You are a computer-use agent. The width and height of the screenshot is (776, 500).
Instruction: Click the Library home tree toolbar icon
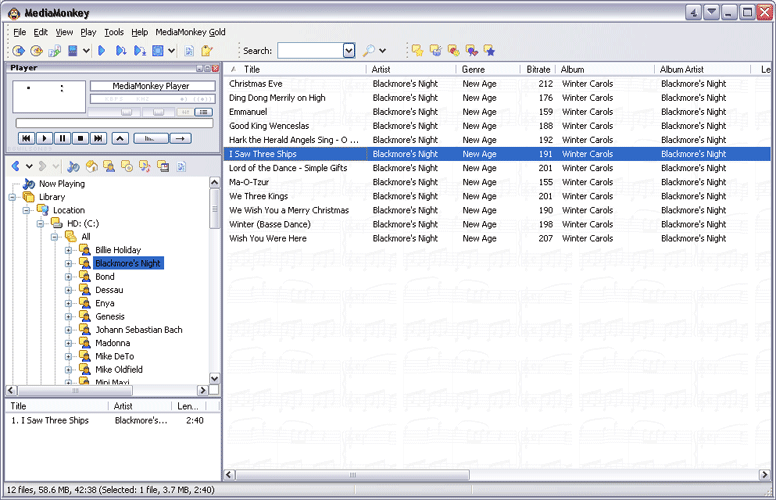(x=91, y=166)
